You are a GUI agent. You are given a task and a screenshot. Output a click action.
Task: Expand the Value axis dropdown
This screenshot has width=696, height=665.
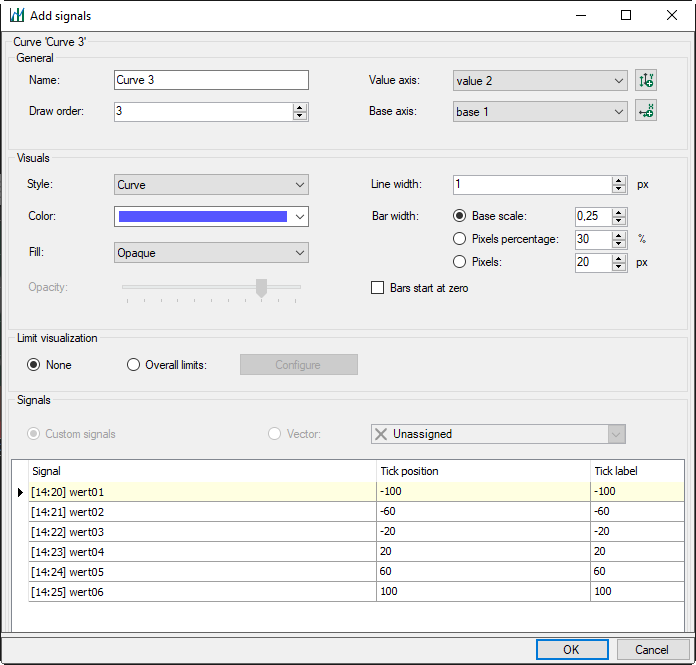[x=540, y=80]
